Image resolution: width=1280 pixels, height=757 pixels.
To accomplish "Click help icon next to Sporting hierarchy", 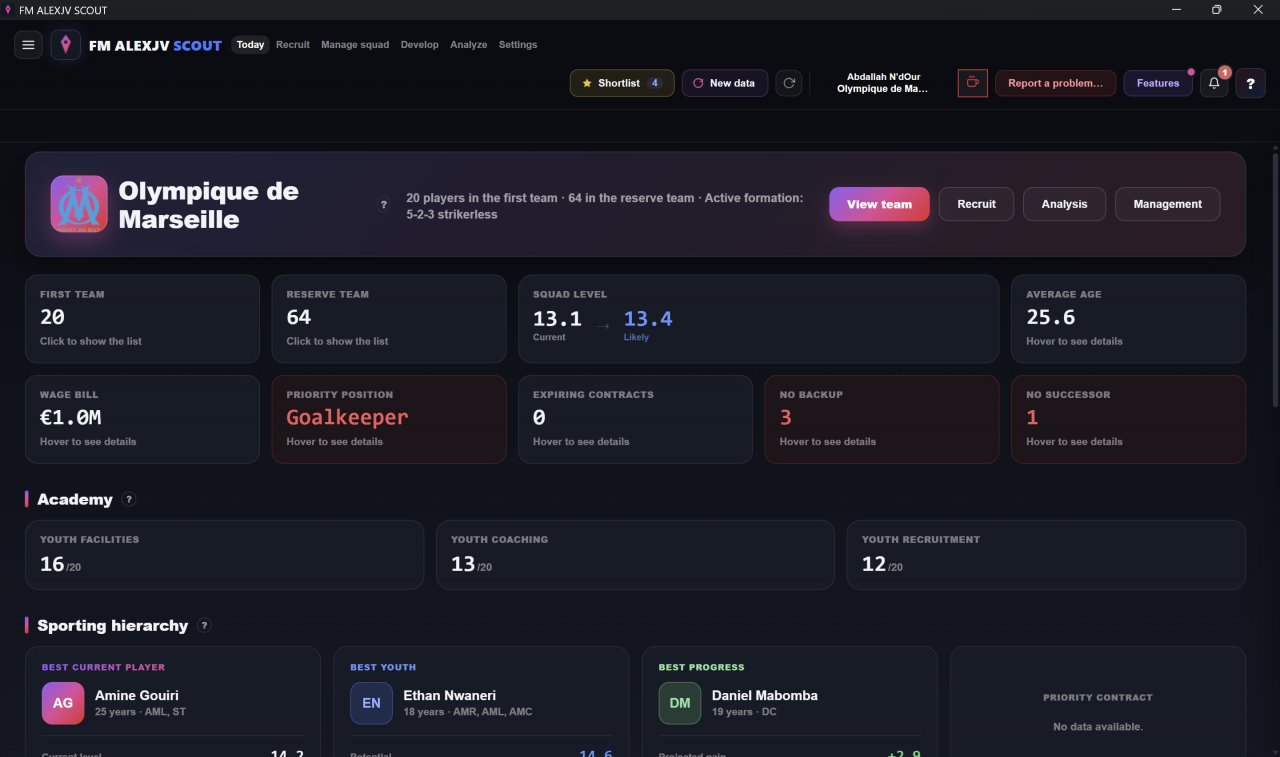I will pos(205,625).
